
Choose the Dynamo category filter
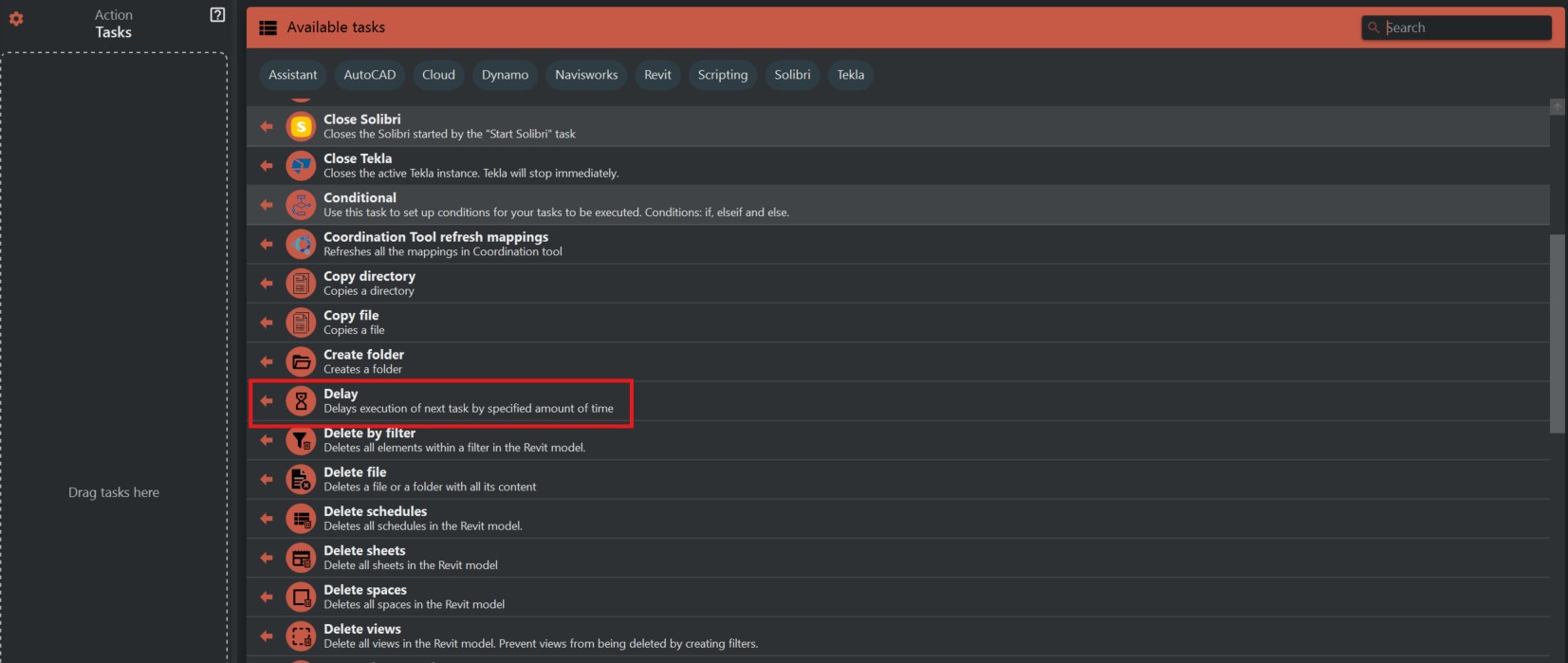tap(505, 75)
